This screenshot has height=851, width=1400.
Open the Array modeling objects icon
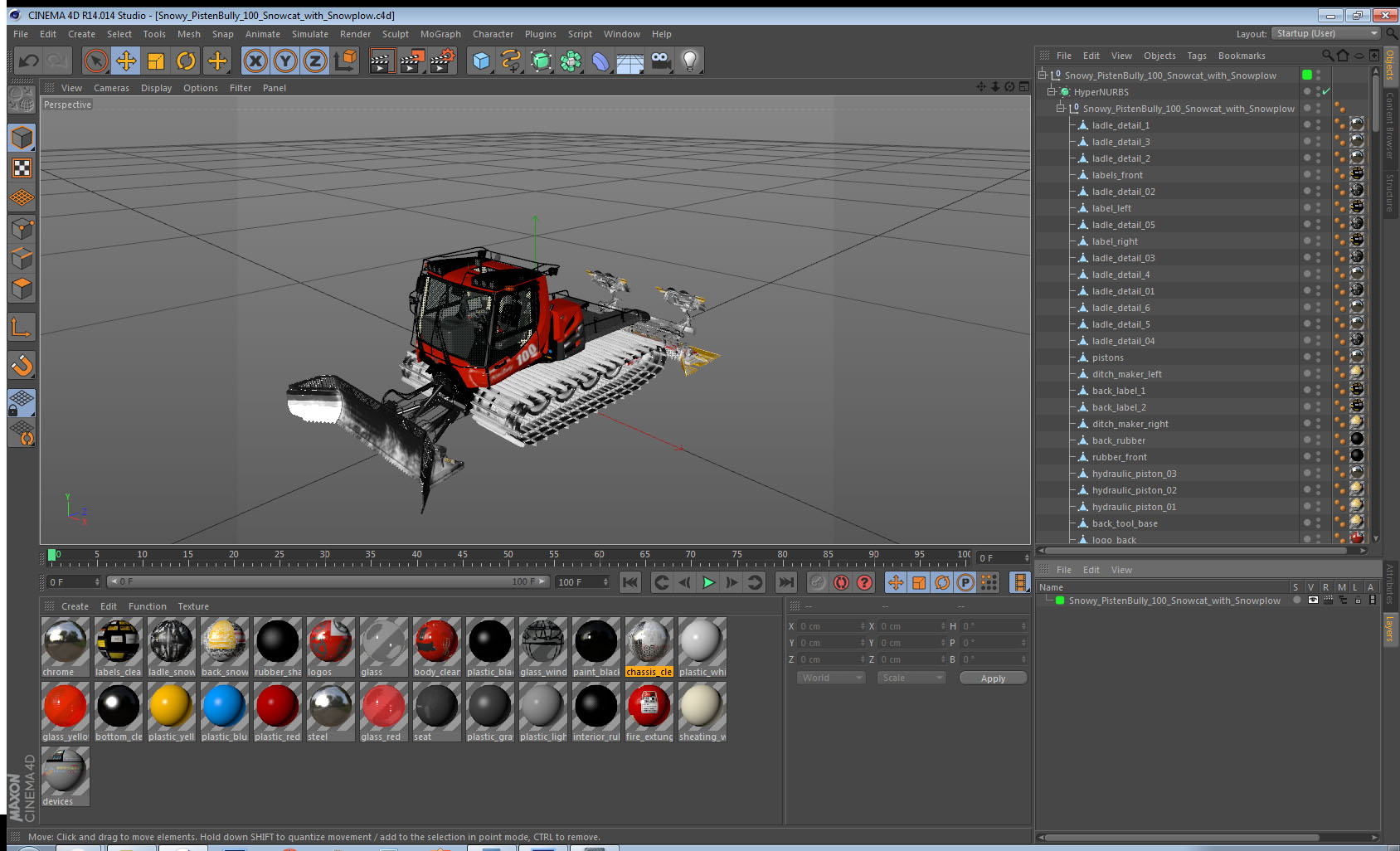tap(571, 61)
